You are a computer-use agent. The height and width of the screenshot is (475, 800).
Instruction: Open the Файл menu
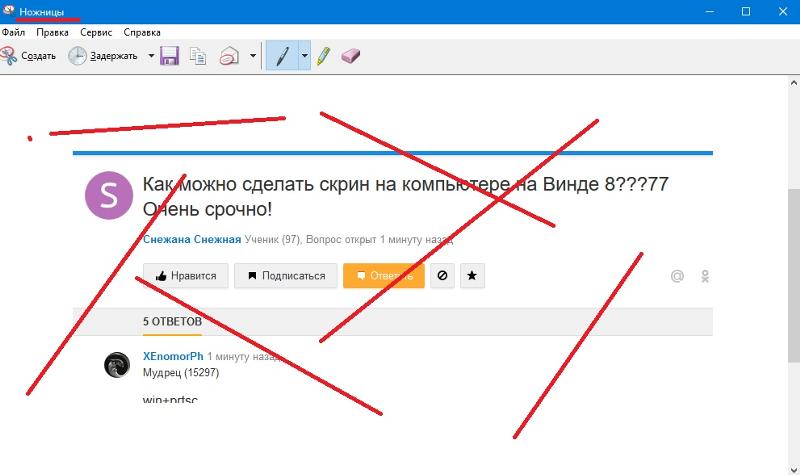pos(13,32)
